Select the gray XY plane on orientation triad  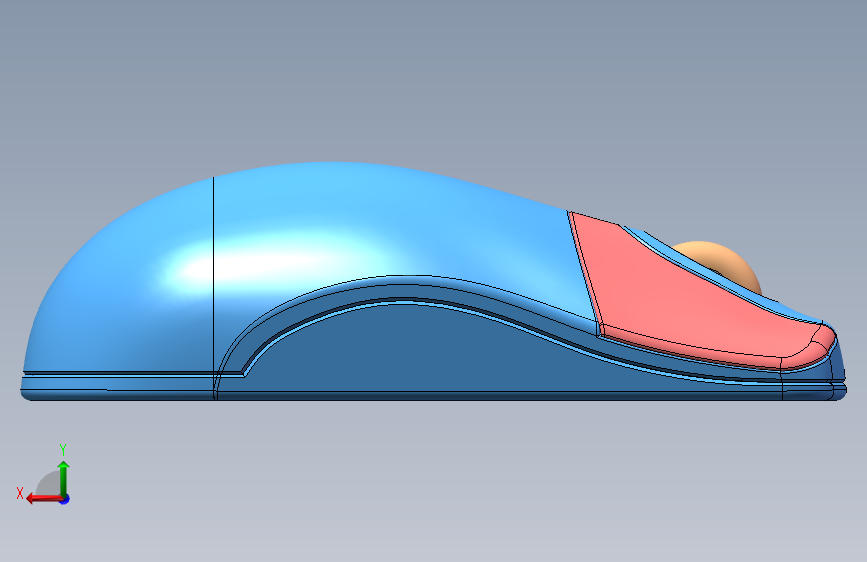48,485
